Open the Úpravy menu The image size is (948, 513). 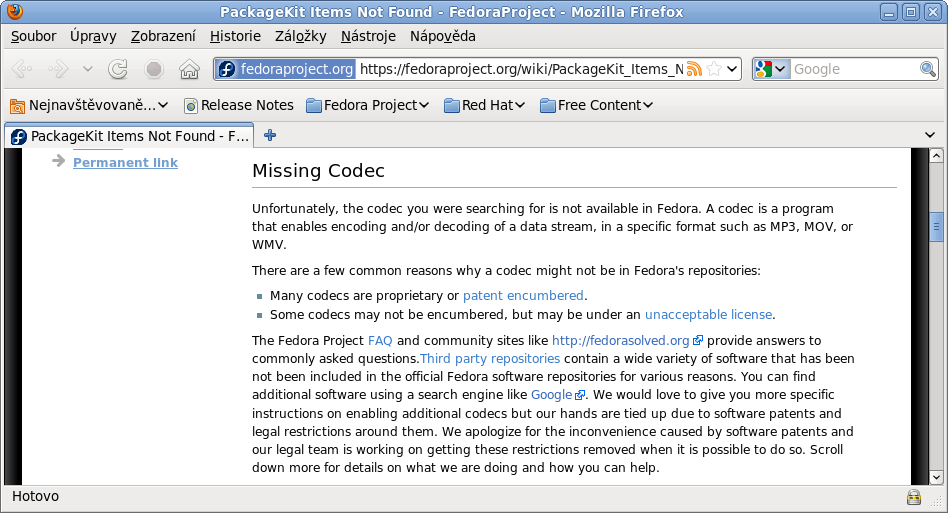pos(93,36)
